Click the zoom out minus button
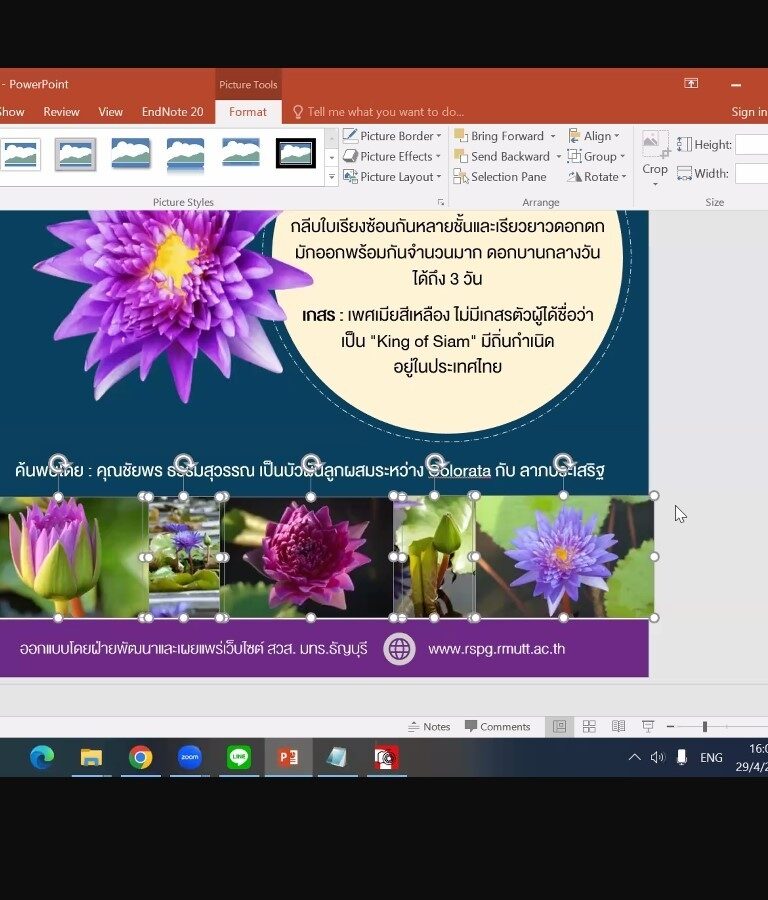768x900 pixels. pos(670,727)
